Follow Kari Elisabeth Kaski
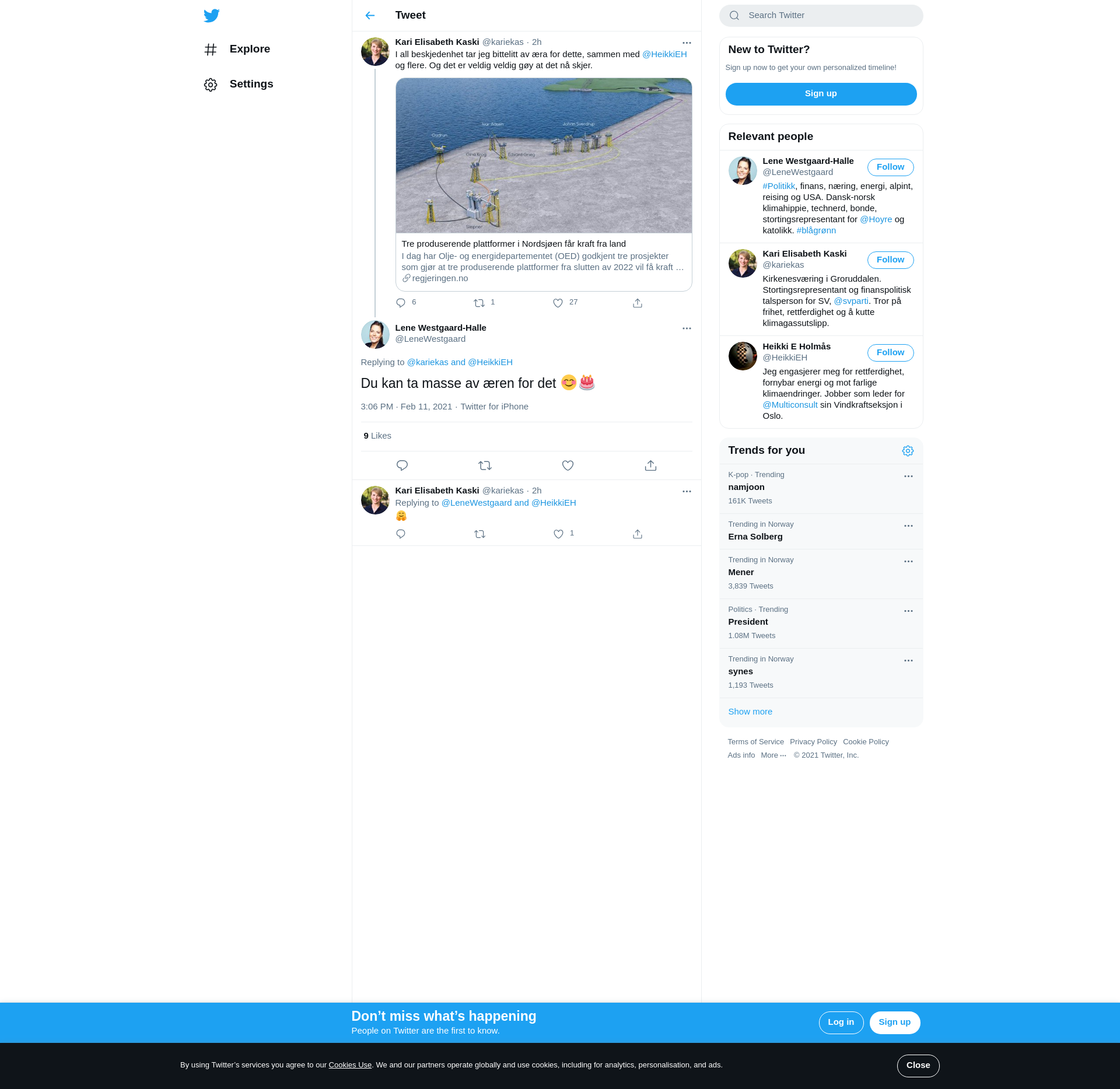Viewport: 1120px width, 1089px height. (890, 260)
